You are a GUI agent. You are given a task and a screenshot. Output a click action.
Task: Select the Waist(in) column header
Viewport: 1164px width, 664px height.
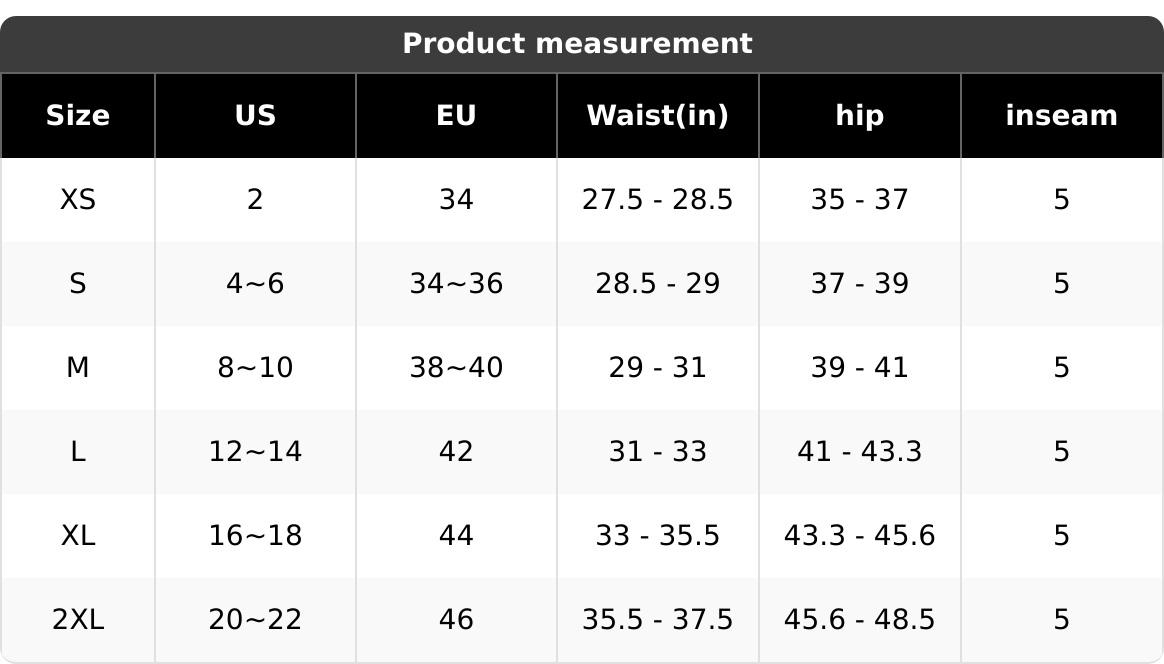click(658, 115)
